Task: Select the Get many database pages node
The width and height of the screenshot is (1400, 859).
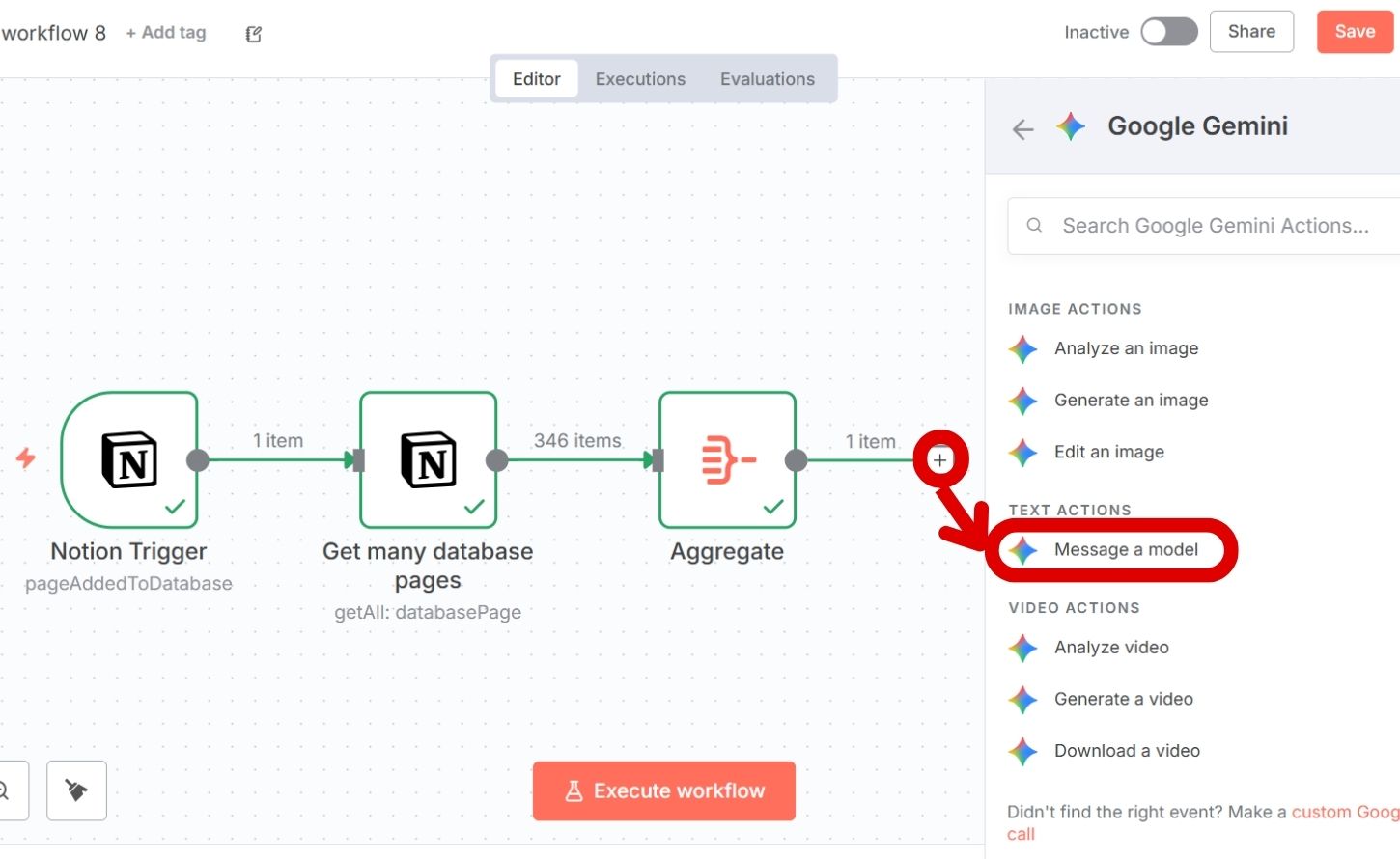Action: point(428,459)
